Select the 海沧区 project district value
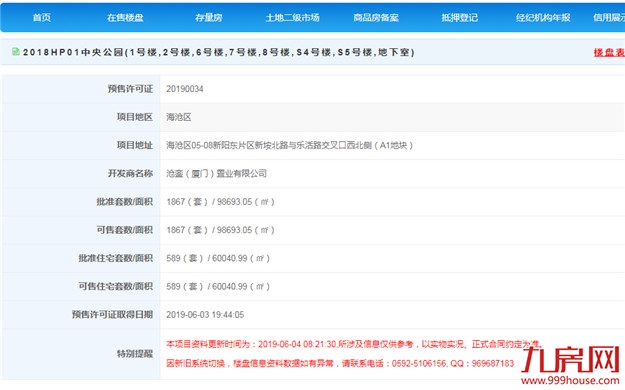 179,117
